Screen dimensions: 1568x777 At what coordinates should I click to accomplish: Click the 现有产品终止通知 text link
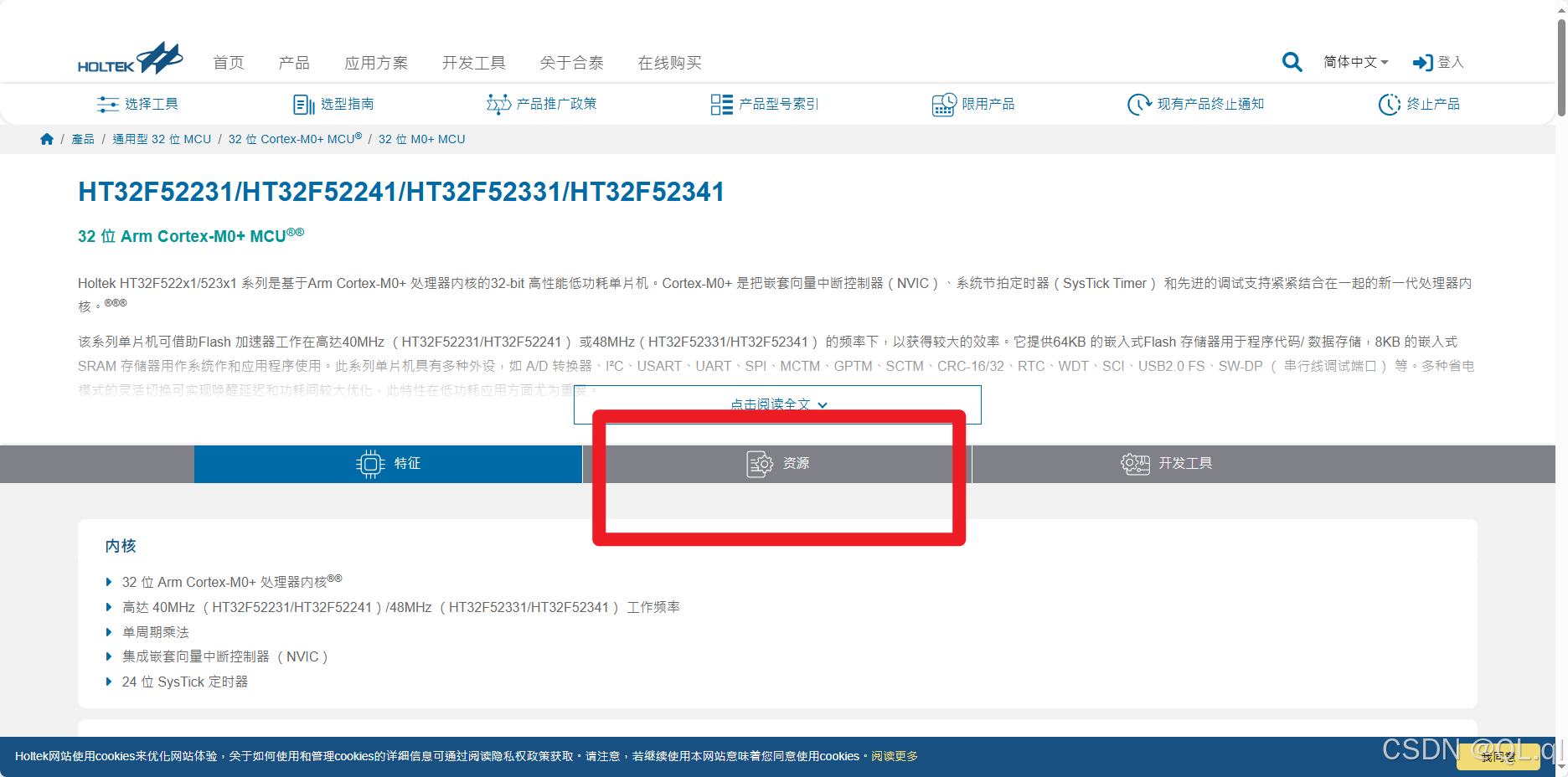click(1211, 104)
